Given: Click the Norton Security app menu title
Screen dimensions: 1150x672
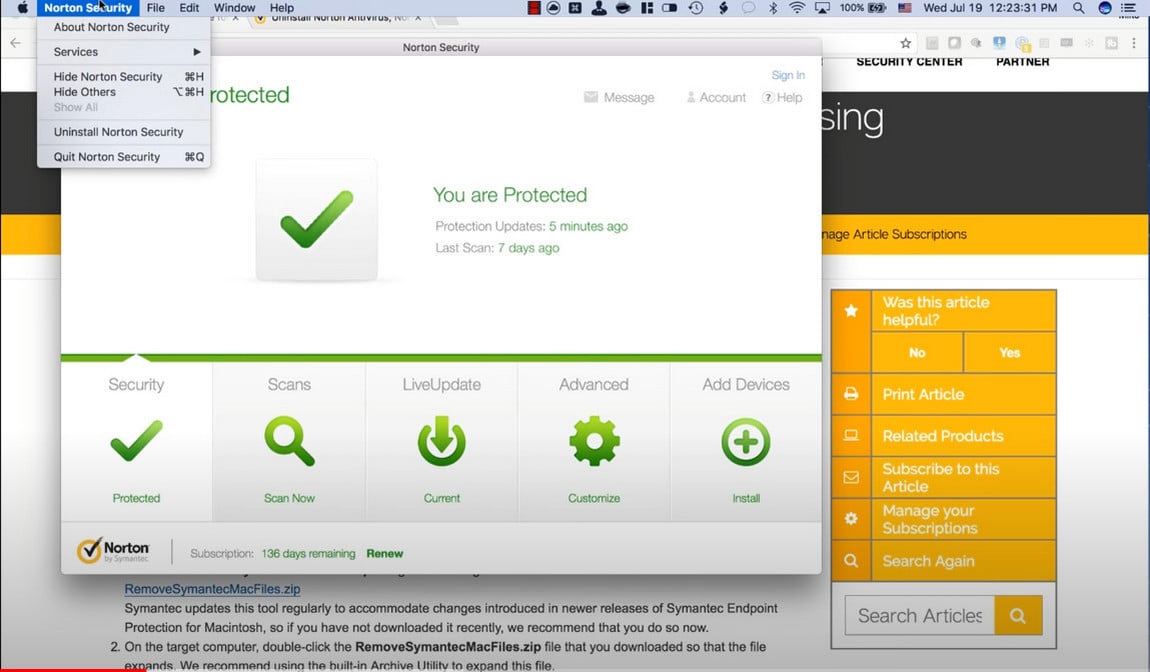Looking at the screenshot, I should 88,8.
